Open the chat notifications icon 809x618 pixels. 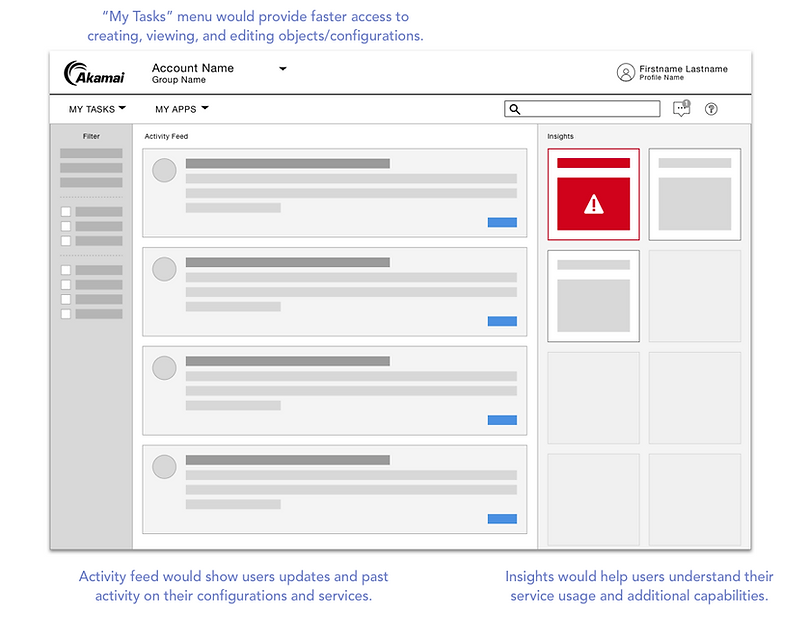tap(682, 108)
